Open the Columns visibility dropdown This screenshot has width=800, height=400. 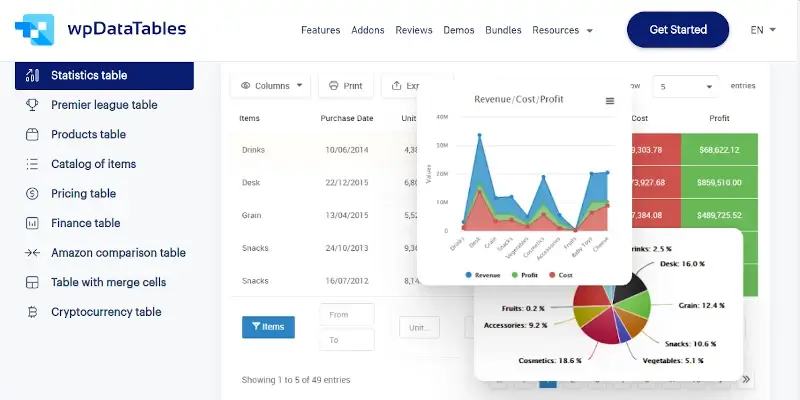click(271, 86)
